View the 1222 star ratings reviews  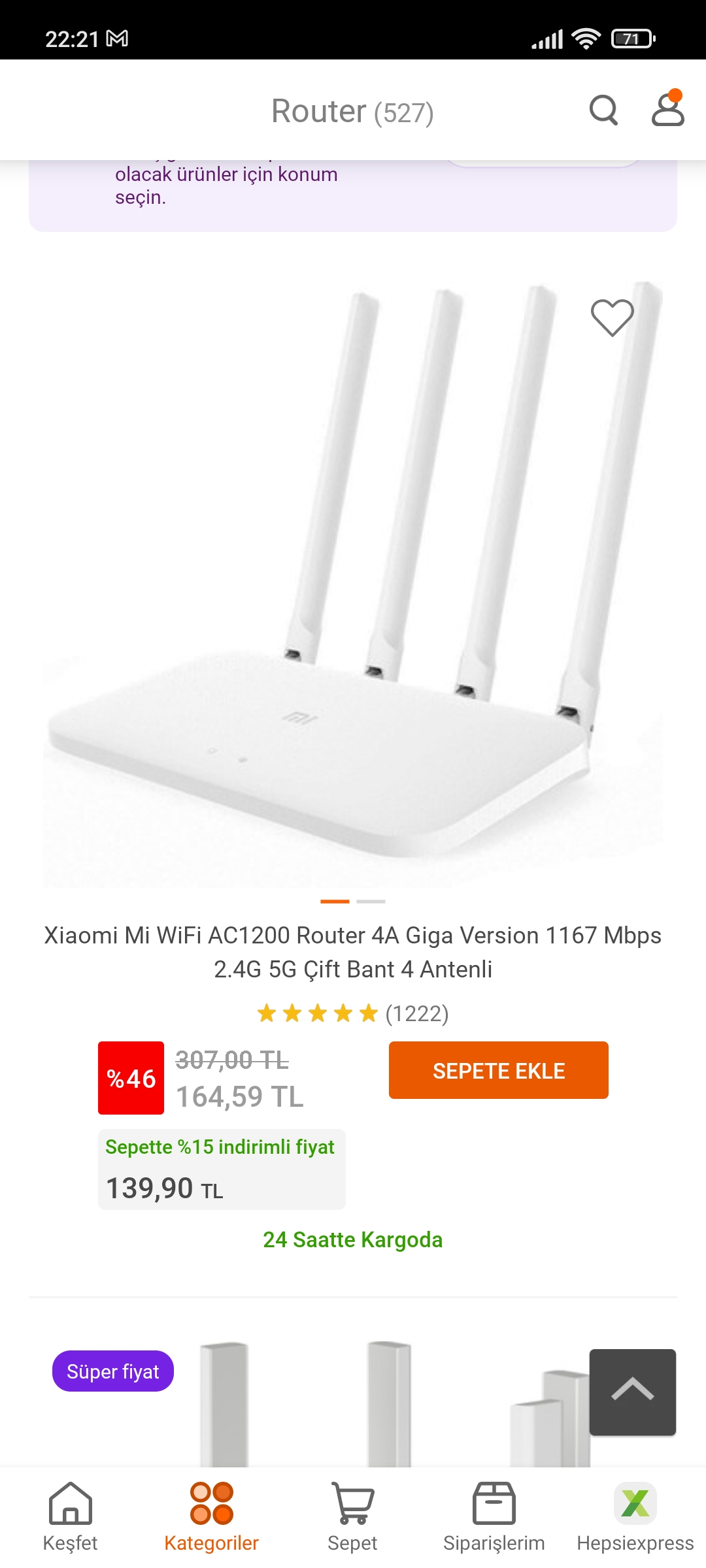point(353,1013)
